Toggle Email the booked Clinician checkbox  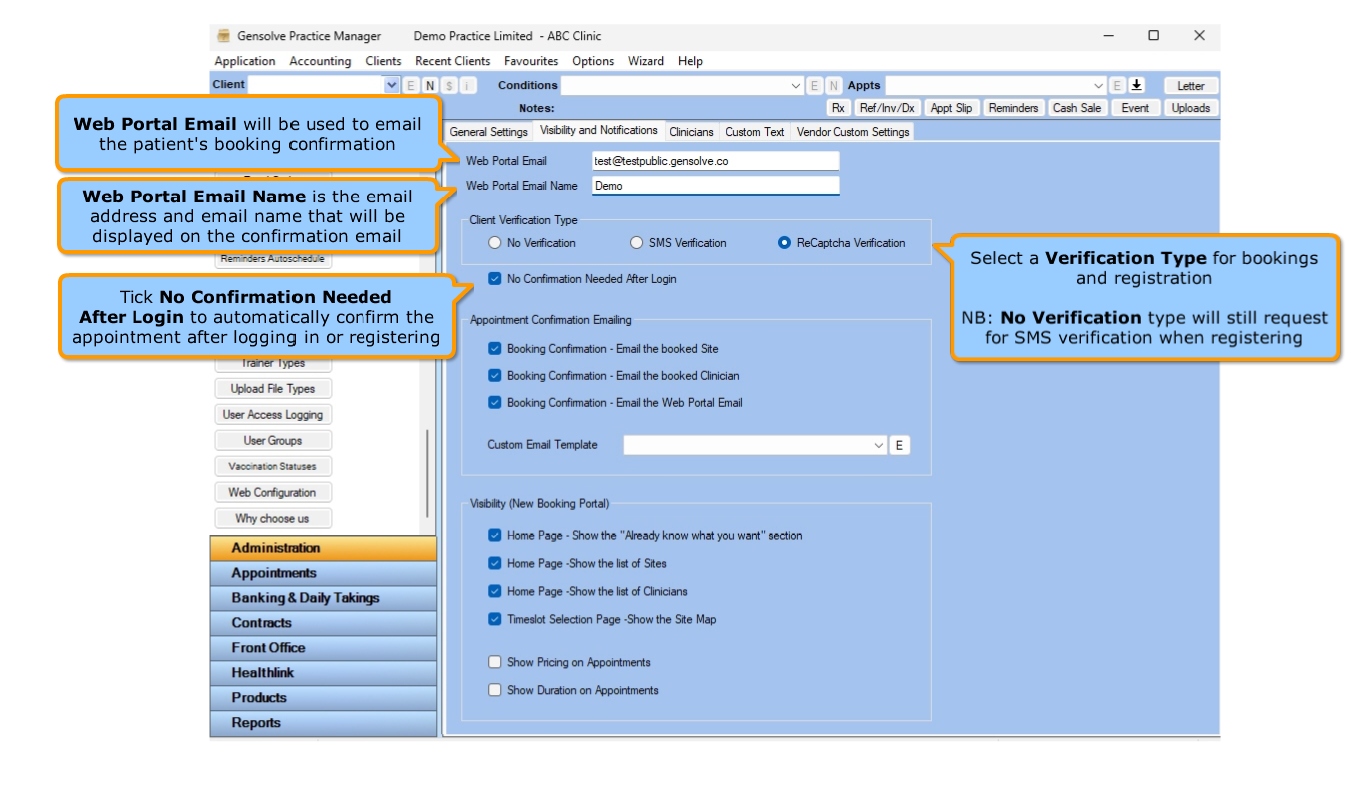click(494, 376)
